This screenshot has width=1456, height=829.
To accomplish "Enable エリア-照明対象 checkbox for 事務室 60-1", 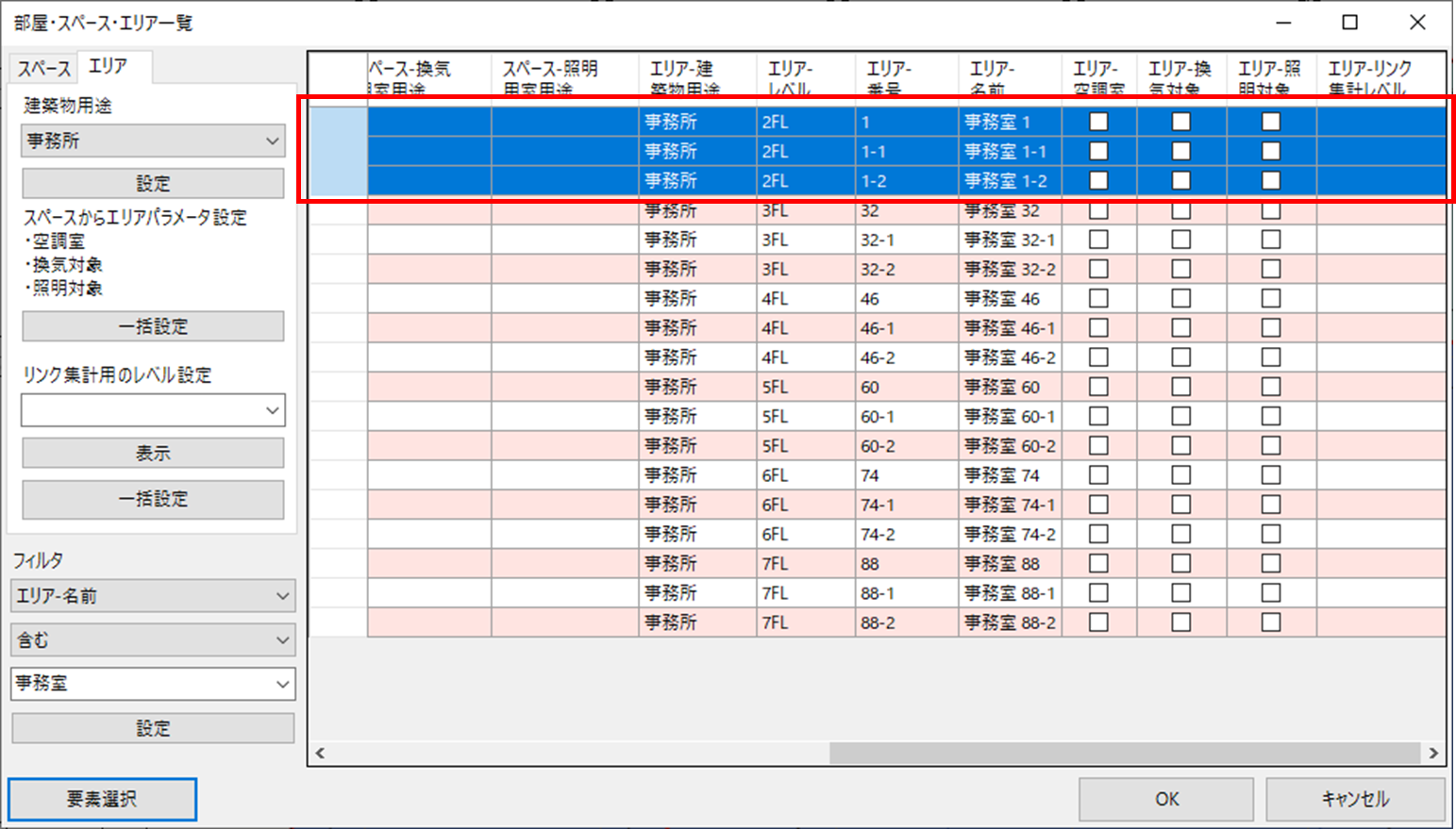I will click(x=1271, y=416).
